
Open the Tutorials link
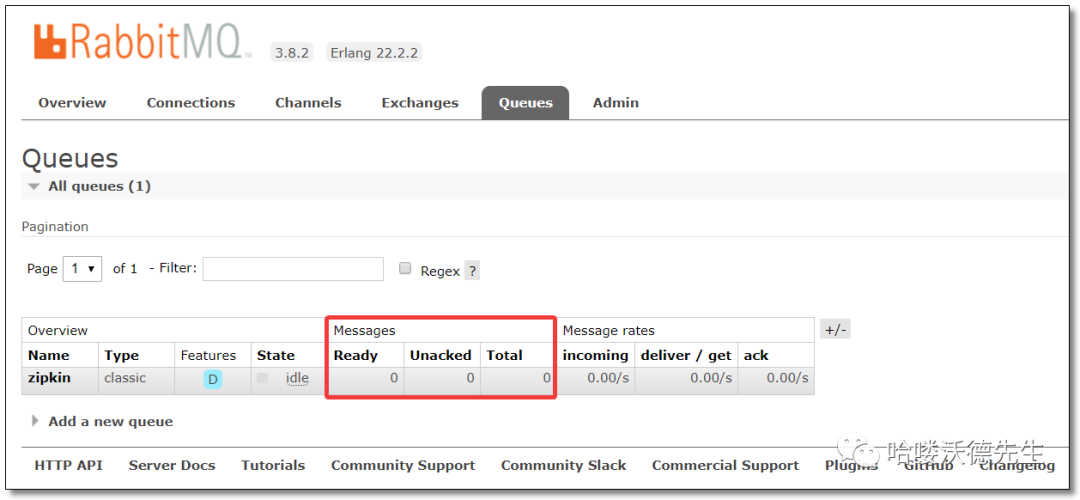273,466
